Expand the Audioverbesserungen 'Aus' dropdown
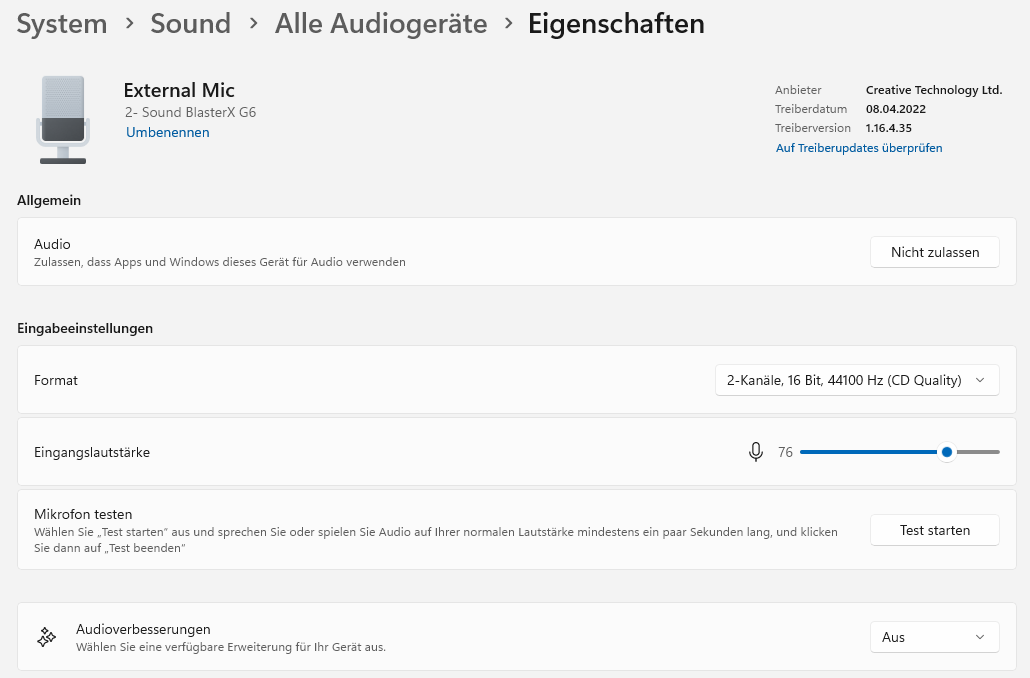Image resolution: width=1030 pixels, height=678 pixels. click(x=934, y=637)
